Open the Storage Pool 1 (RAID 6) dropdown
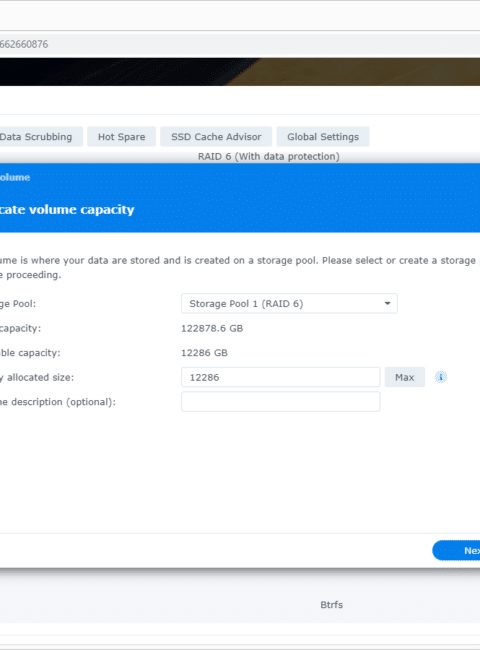 coord(289,303)
